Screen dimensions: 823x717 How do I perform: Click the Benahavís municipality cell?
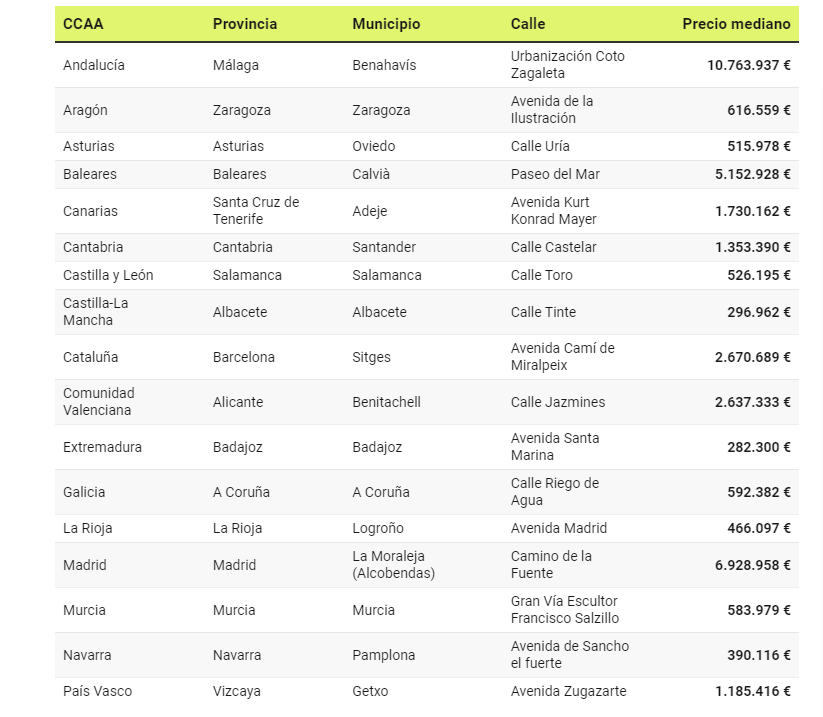coord(384,65)
